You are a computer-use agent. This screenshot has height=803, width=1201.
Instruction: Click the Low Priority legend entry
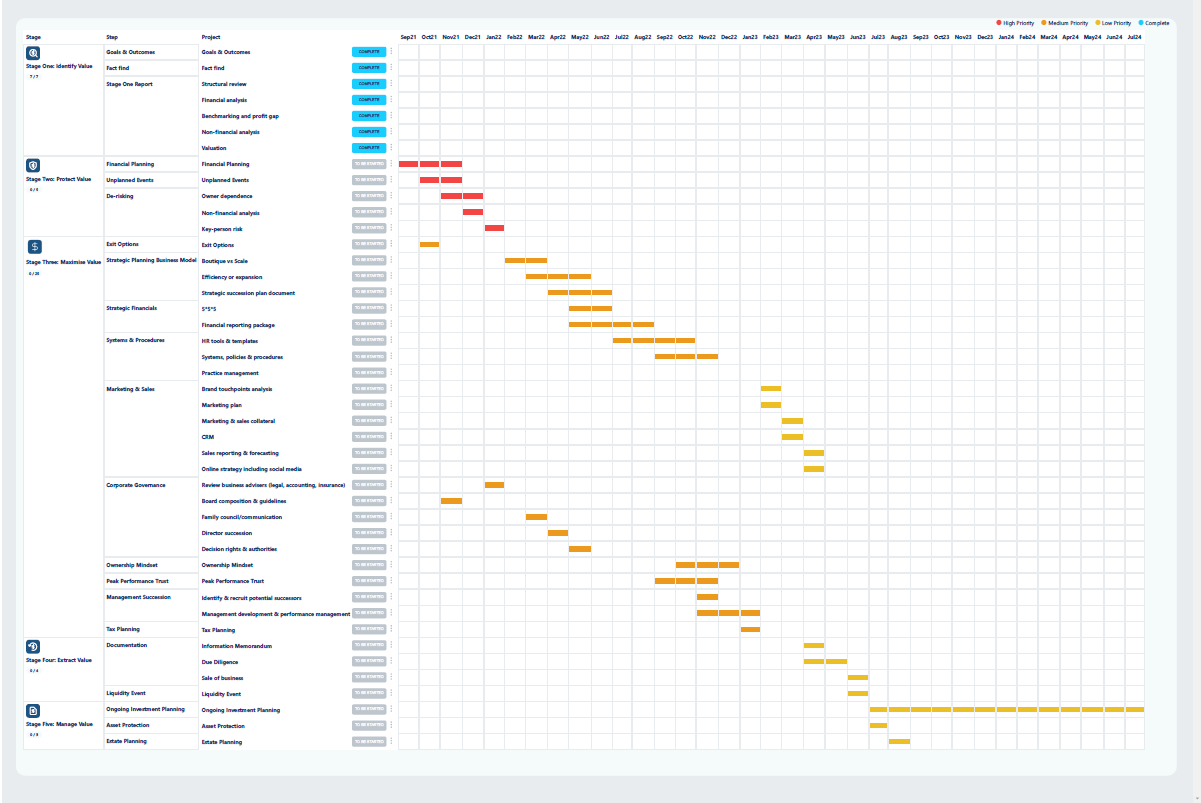tap(1112, 22)
